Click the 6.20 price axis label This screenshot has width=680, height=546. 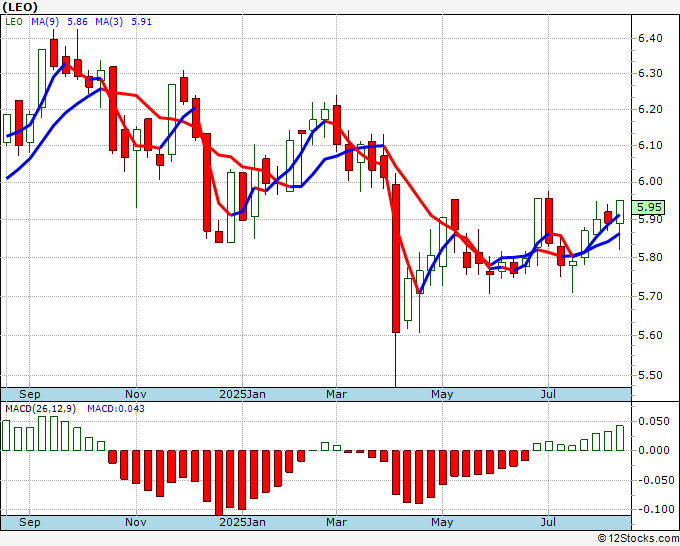pos(650,109)
